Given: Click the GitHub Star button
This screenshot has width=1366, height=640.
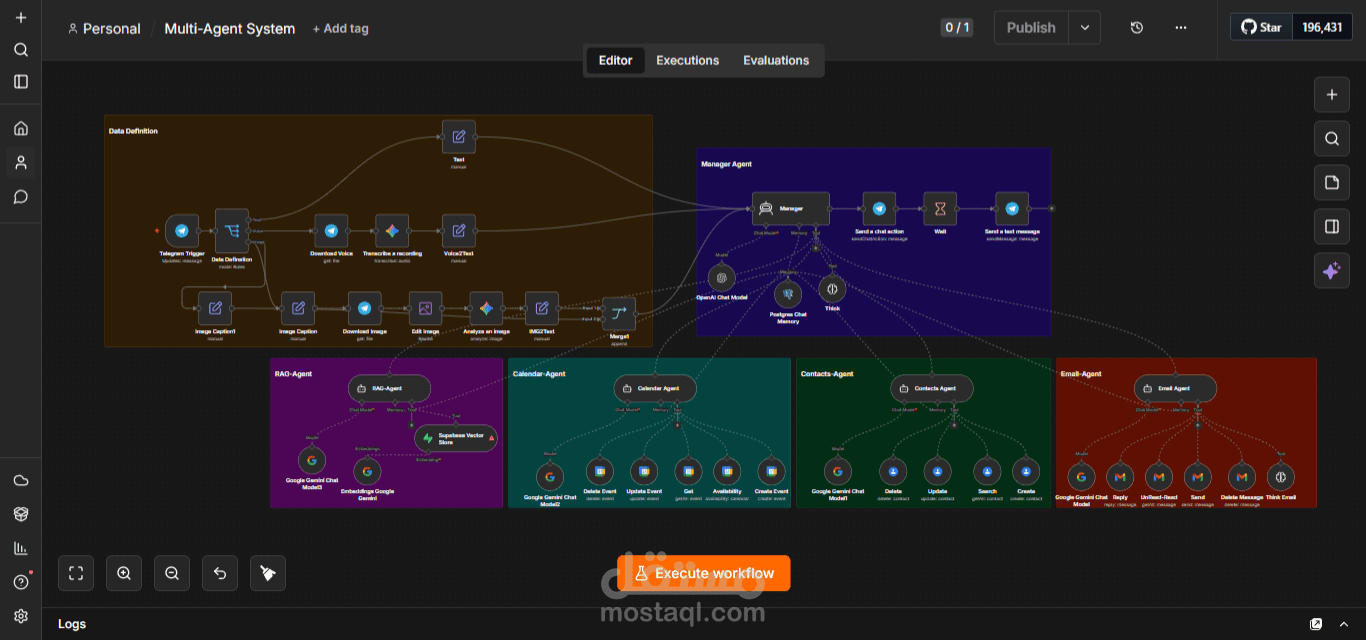Looking at the screenshot, I should pos(1262,27).
